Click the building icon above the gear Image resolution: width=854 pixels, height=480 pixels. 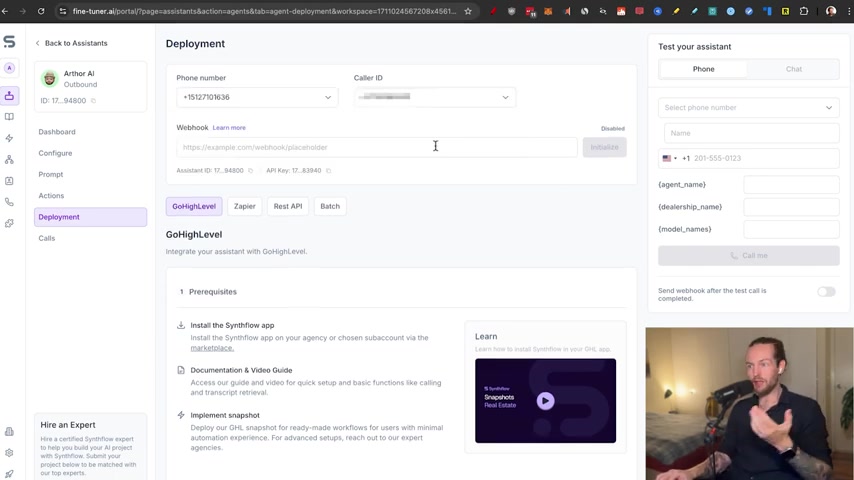[9, 432]
